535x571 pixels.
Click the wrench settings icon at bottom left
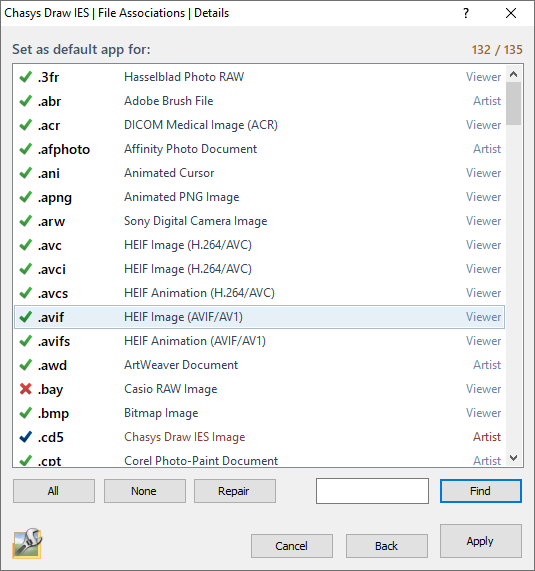[x=27, y=543]
